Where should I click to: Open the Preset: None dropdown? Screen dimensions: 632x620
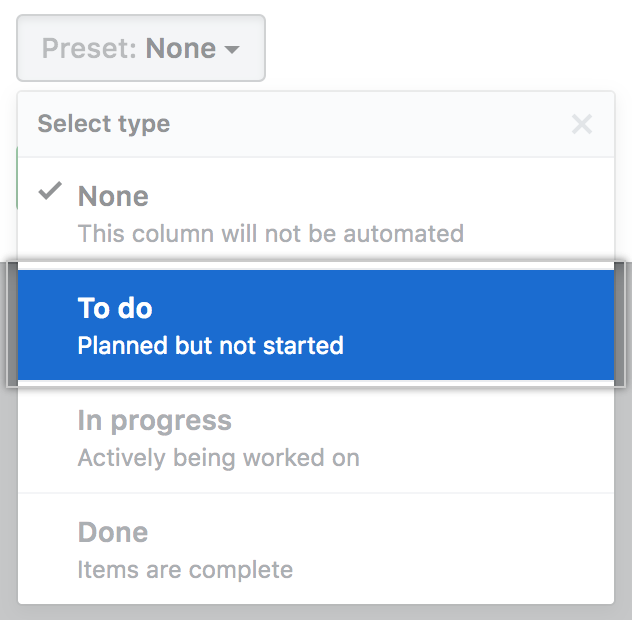pyautogui.click(x=141, y=48)
